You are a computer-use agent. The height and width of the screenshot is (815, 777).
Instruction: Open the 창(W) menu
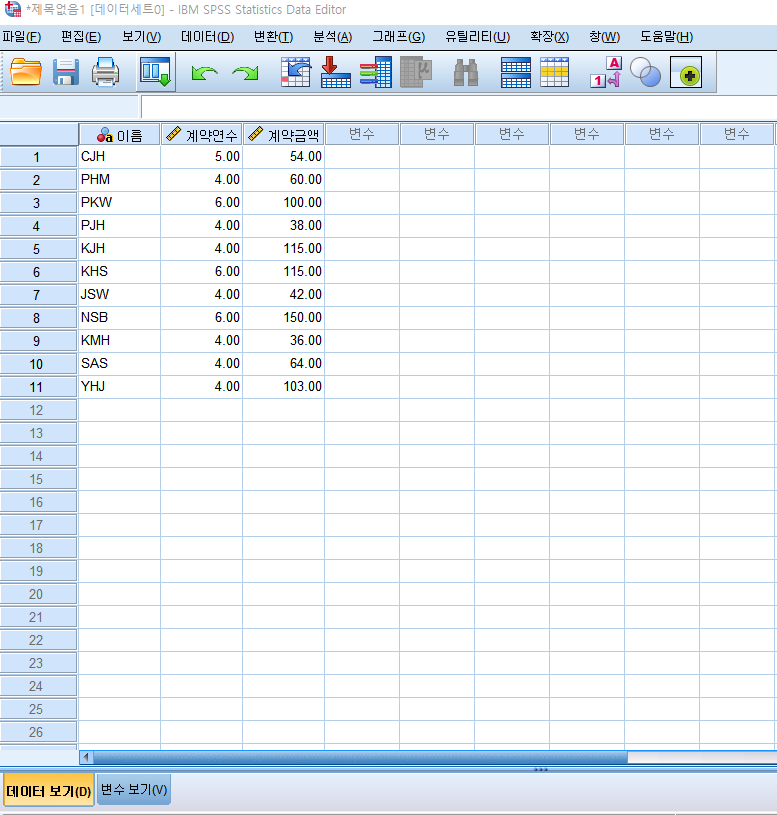pos(604,37)
